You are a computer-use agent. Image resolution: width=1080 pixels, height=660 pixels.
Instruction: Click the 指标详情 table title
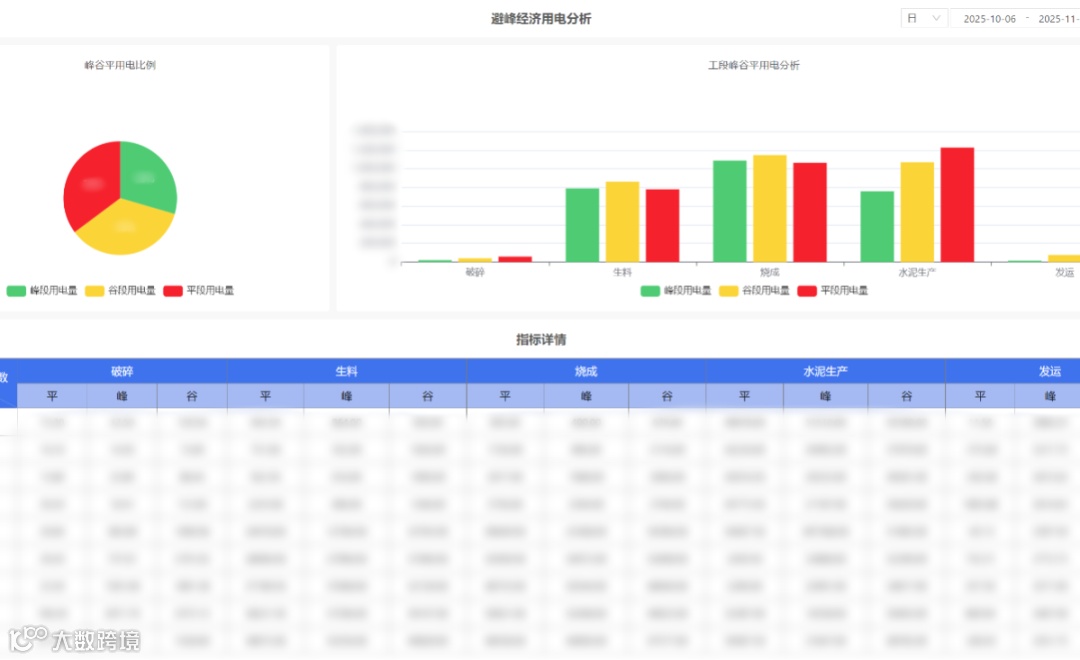tap(541, 339)
